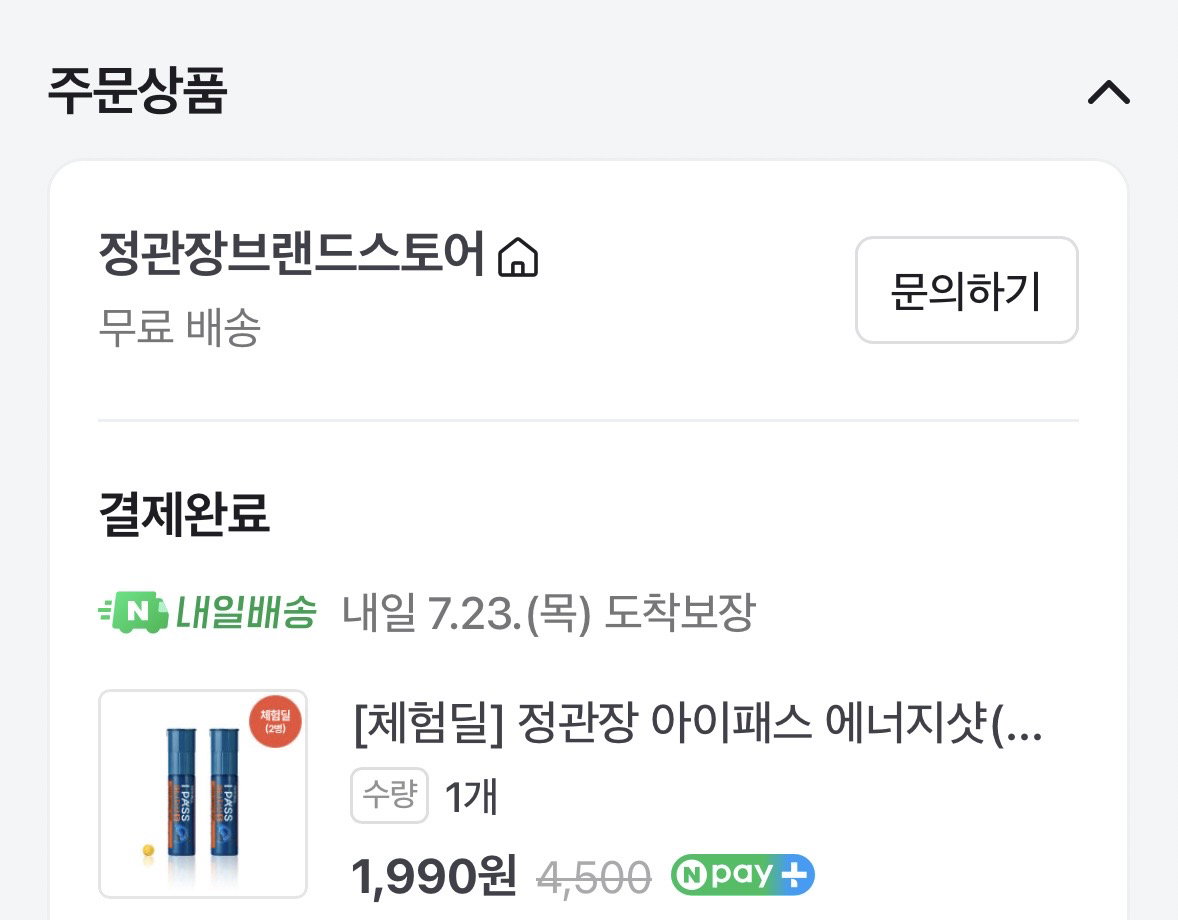Screen dimensions: 1178x920
Task: Click the Npay plus badge
Action: 743,875
